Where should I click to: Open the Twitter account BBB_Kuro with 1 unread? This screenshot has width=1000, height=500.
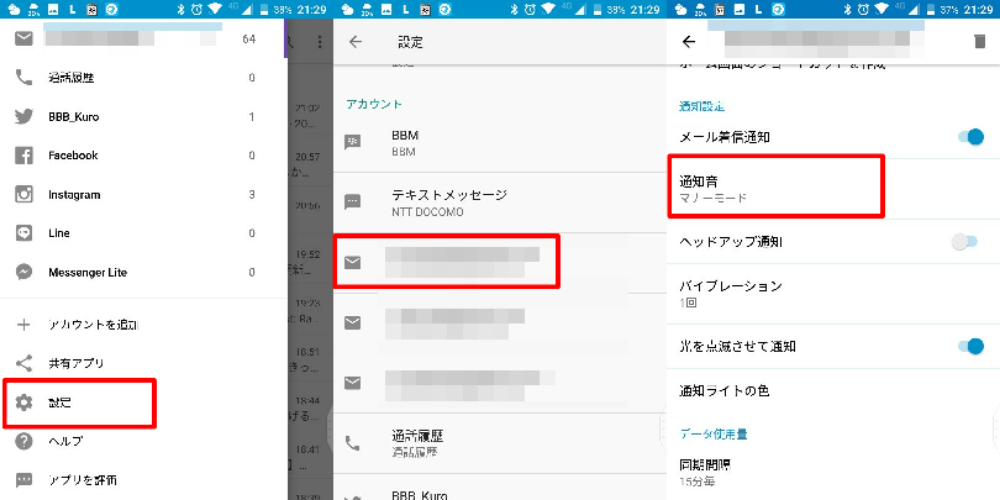click(73, 117)
